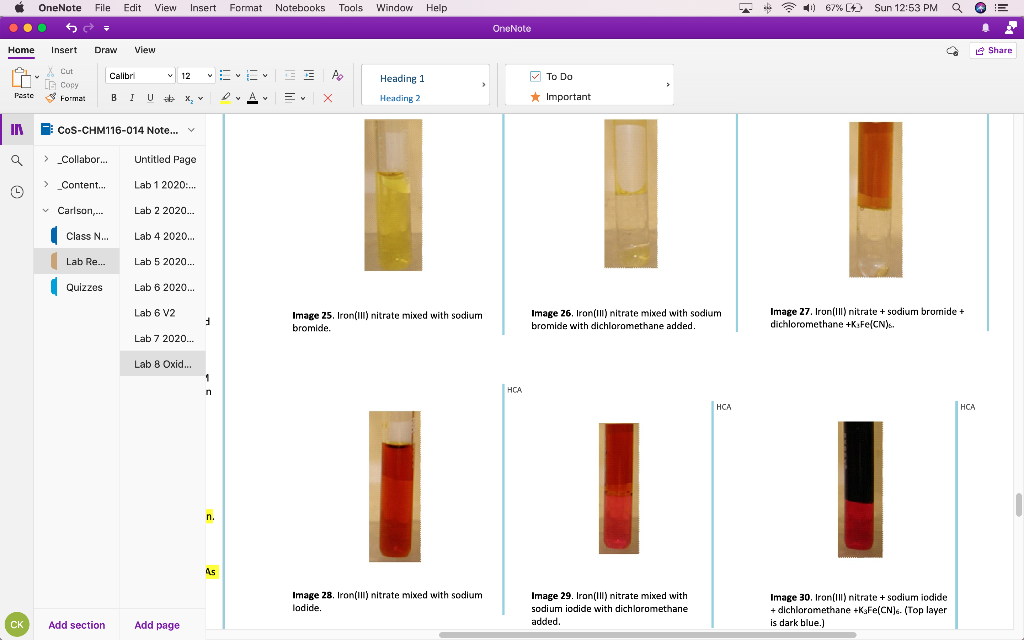Switch to the View ribbon tab
This screenshot has height=640, width=1024.
click(x=145, y=50)
